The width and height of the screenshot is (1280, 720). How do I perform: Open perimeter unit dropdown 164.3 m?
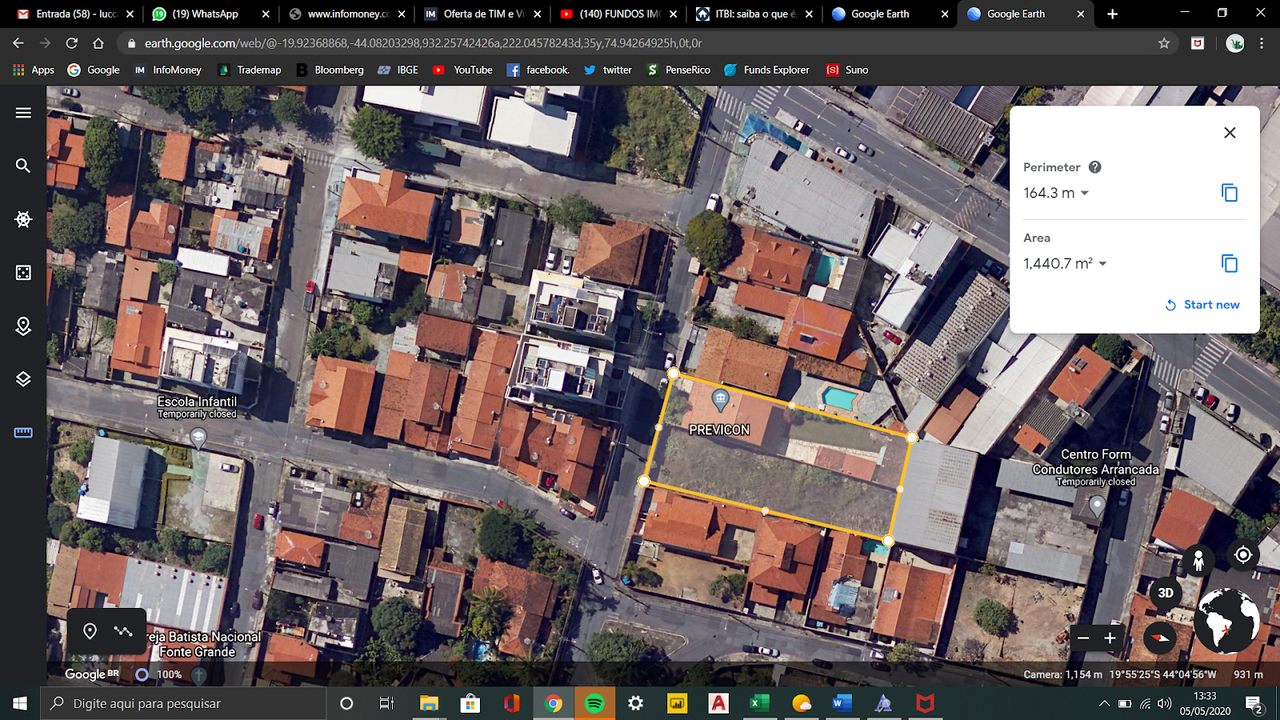[1056, 193]
